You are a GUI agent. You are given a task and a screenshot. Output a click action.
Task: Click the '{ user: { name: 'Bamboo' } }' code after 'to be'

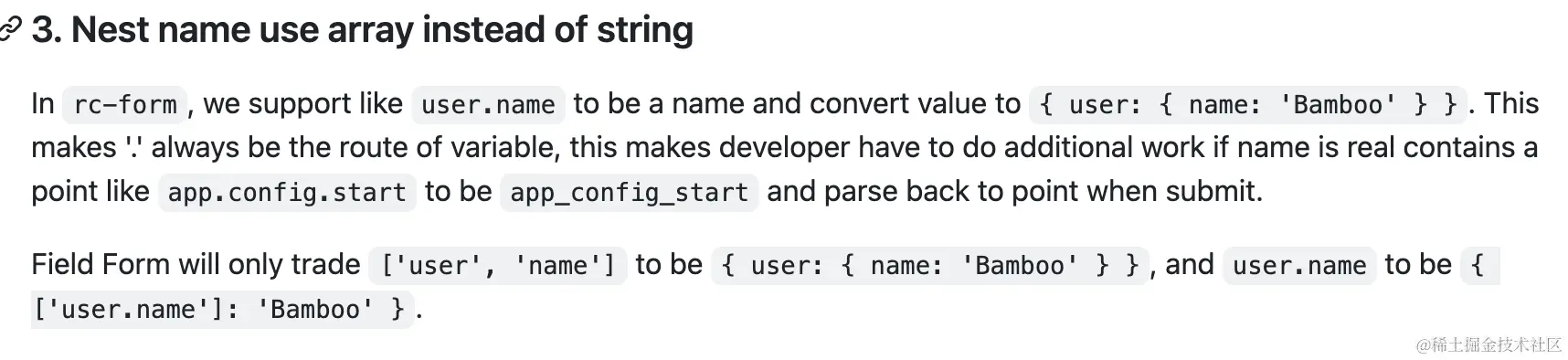(930, 265)
